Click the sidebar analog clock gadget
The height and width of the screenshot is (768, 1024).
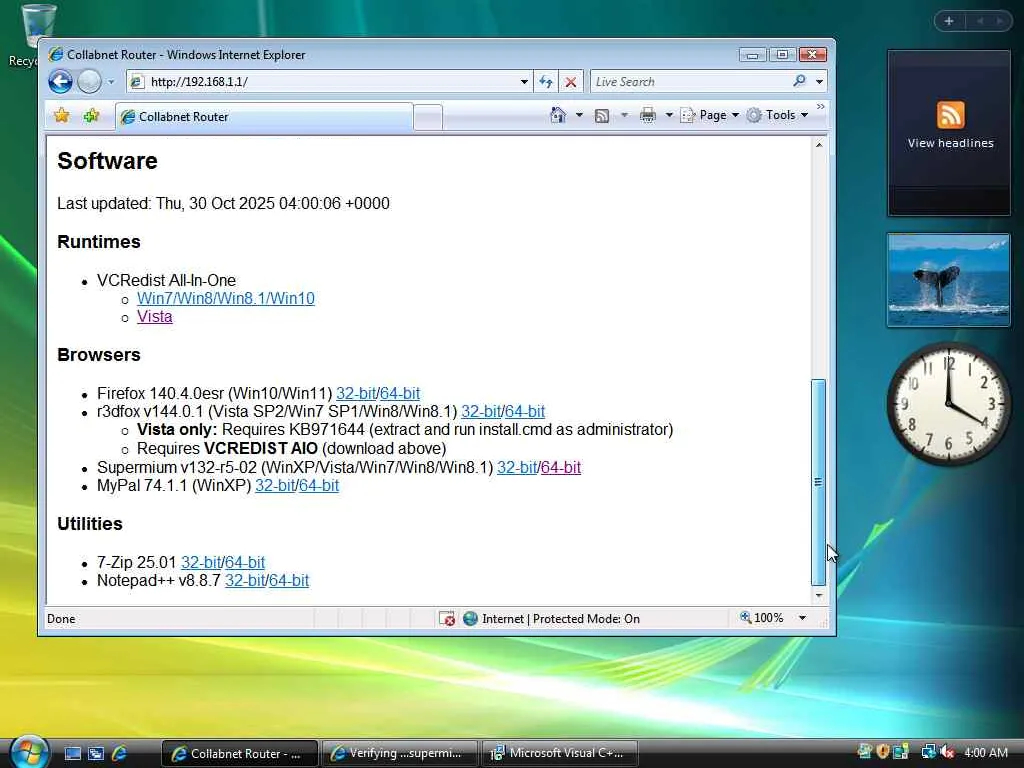tap(949, 404)
